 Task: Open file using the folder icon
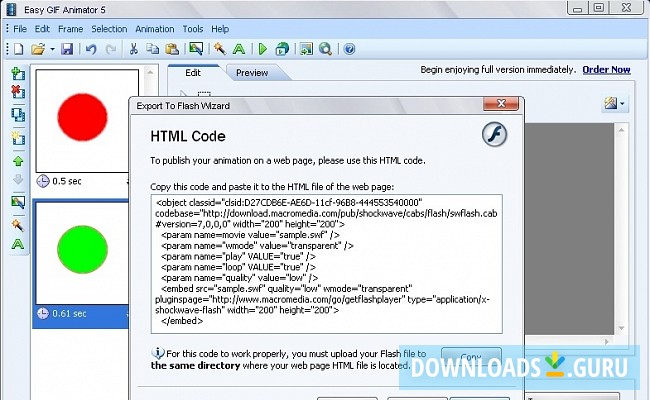coord(38,49)
